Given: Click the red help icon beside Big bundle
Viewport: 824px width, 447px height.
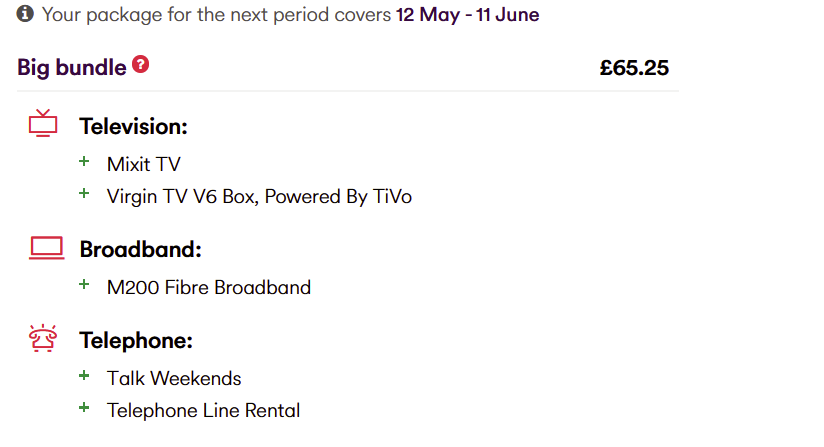Looking at the screenshot, I should click(141, 66).
